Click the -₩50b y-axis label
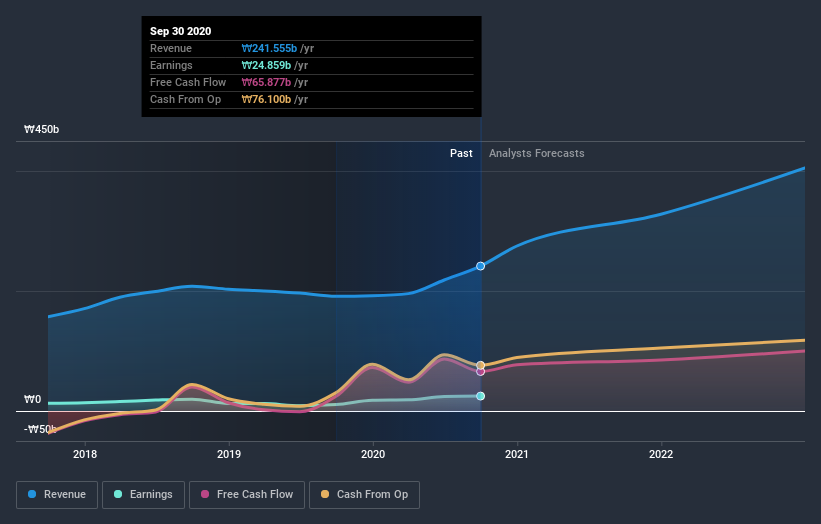The width and height of the screenshot is (821, 524). pos(40,429)
